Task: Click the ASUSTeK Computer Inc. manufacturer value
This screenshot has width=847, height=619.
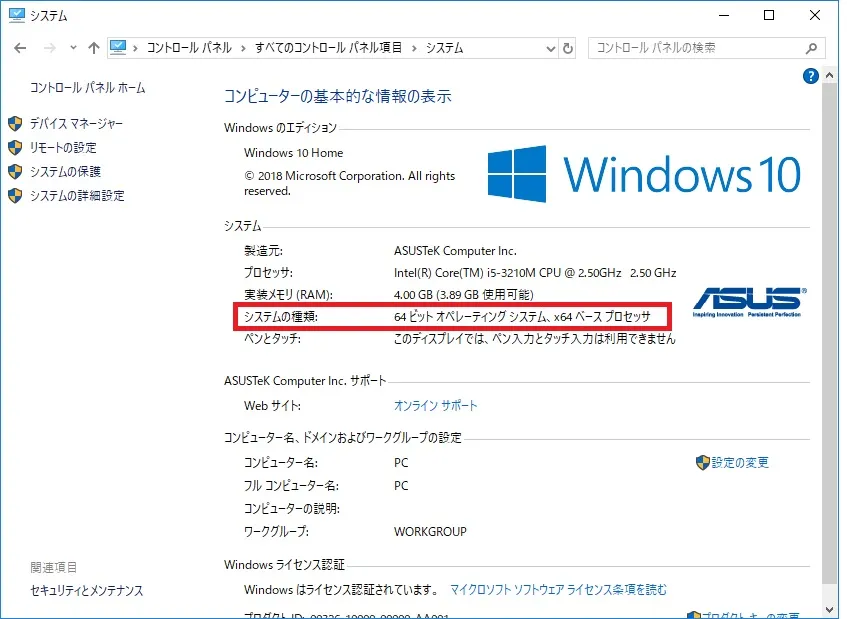Action: pos(455,251)
